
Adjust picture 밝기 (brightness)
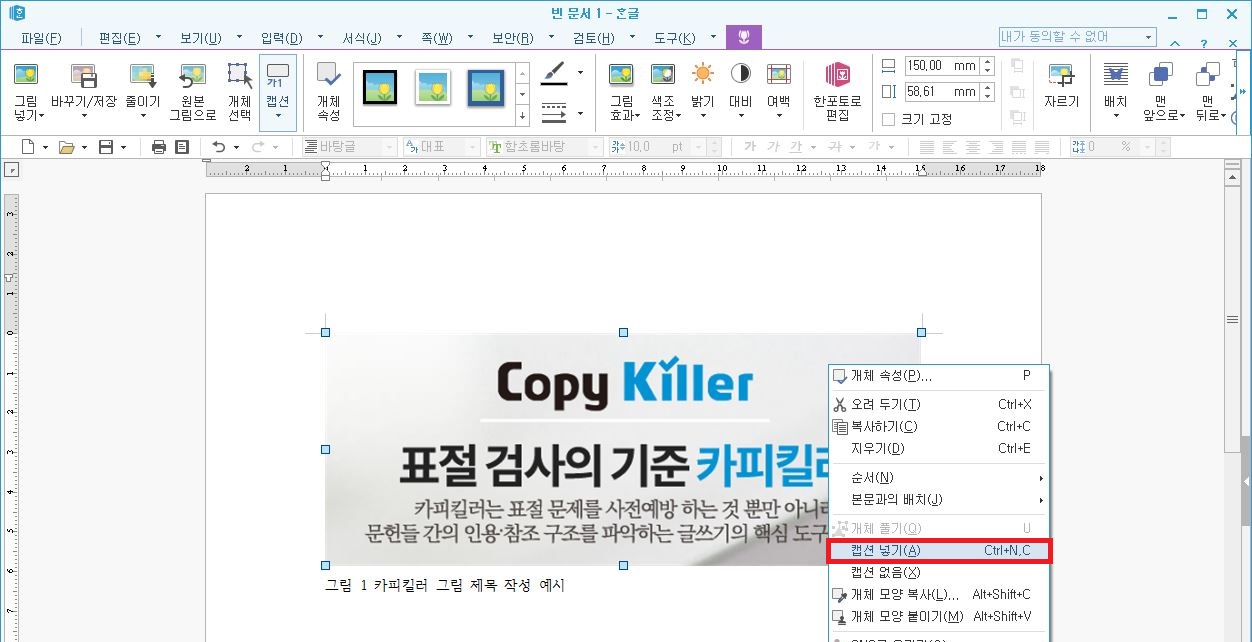tap(703, 92)
